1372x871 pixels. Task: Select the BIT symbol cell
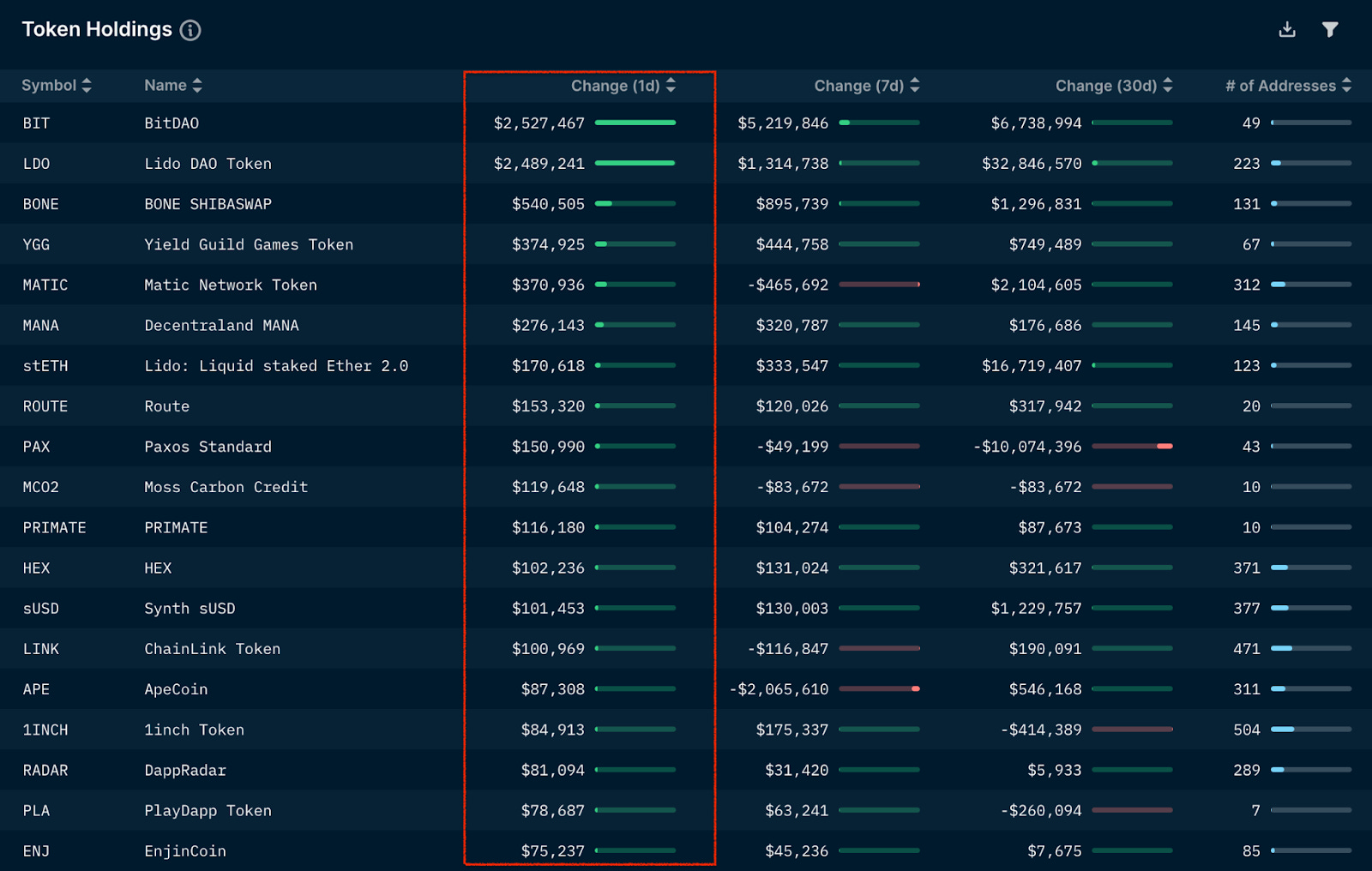click(37, 123)
